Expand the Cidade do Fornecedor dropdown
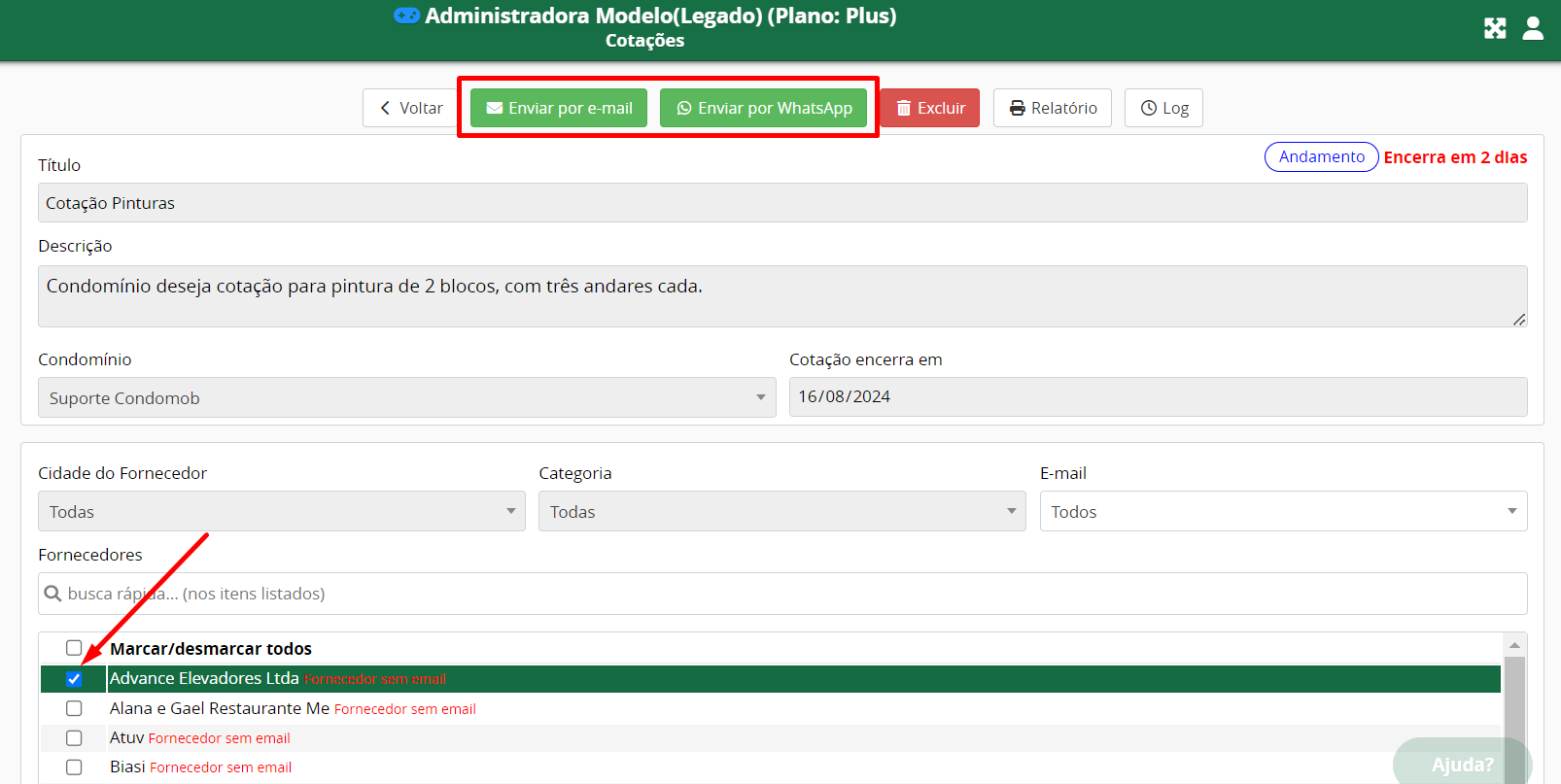Viewport: 1561px width, 784px height. pos(282,511)
